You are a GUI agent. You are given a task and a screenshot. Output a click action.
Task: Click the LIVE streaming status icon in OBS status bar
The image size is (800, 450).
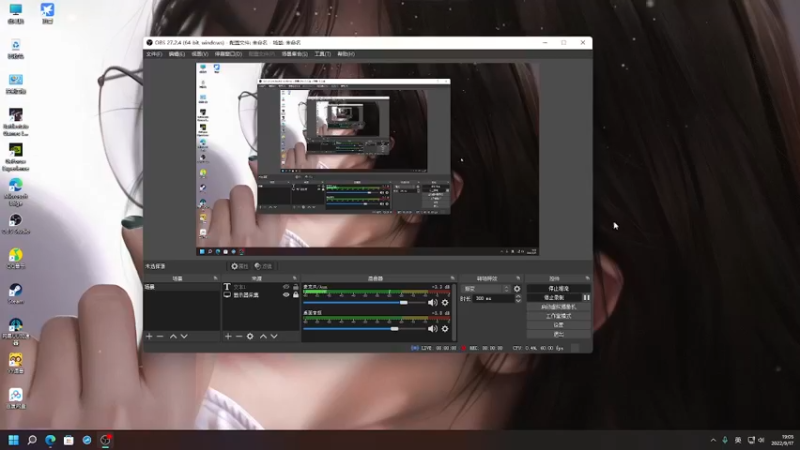pos(415,348)
